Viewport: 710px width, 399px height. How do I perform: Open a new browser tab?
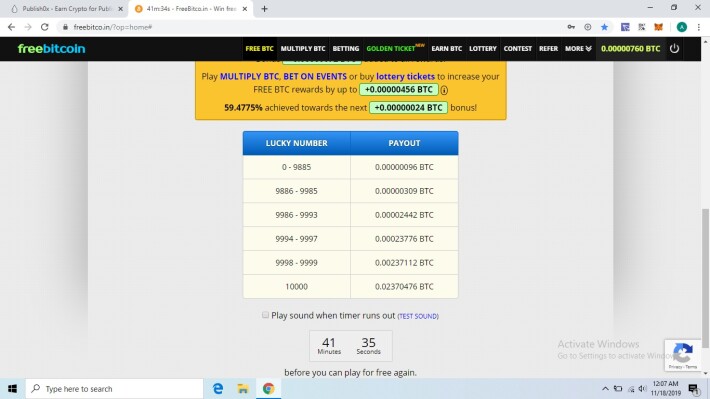pos(264,9)
